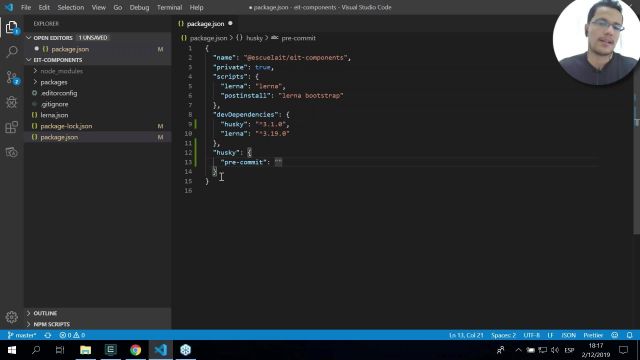
Task: Open errors and warnings count in status bar
Action: point(72,335)
